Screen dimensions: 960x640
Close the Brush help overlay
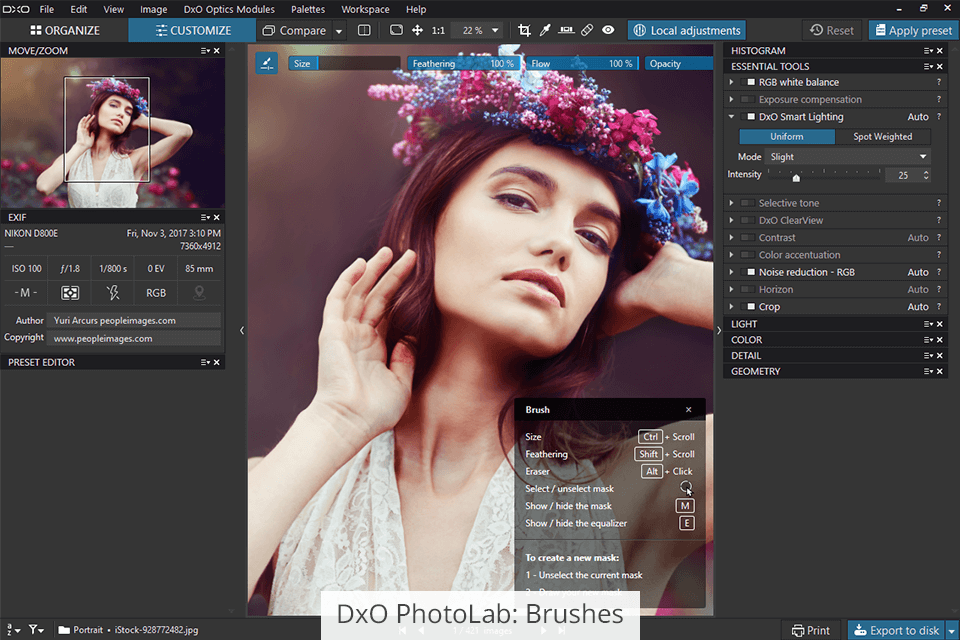coord(689,410)
